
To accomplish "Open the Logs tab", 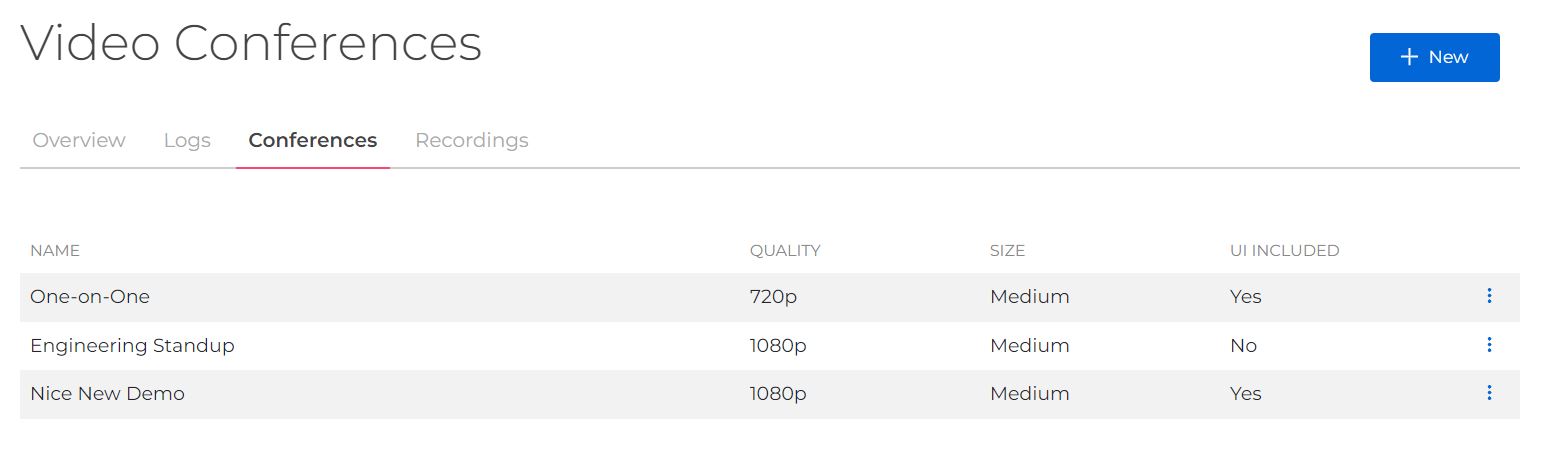I will [x=187, y=140].
